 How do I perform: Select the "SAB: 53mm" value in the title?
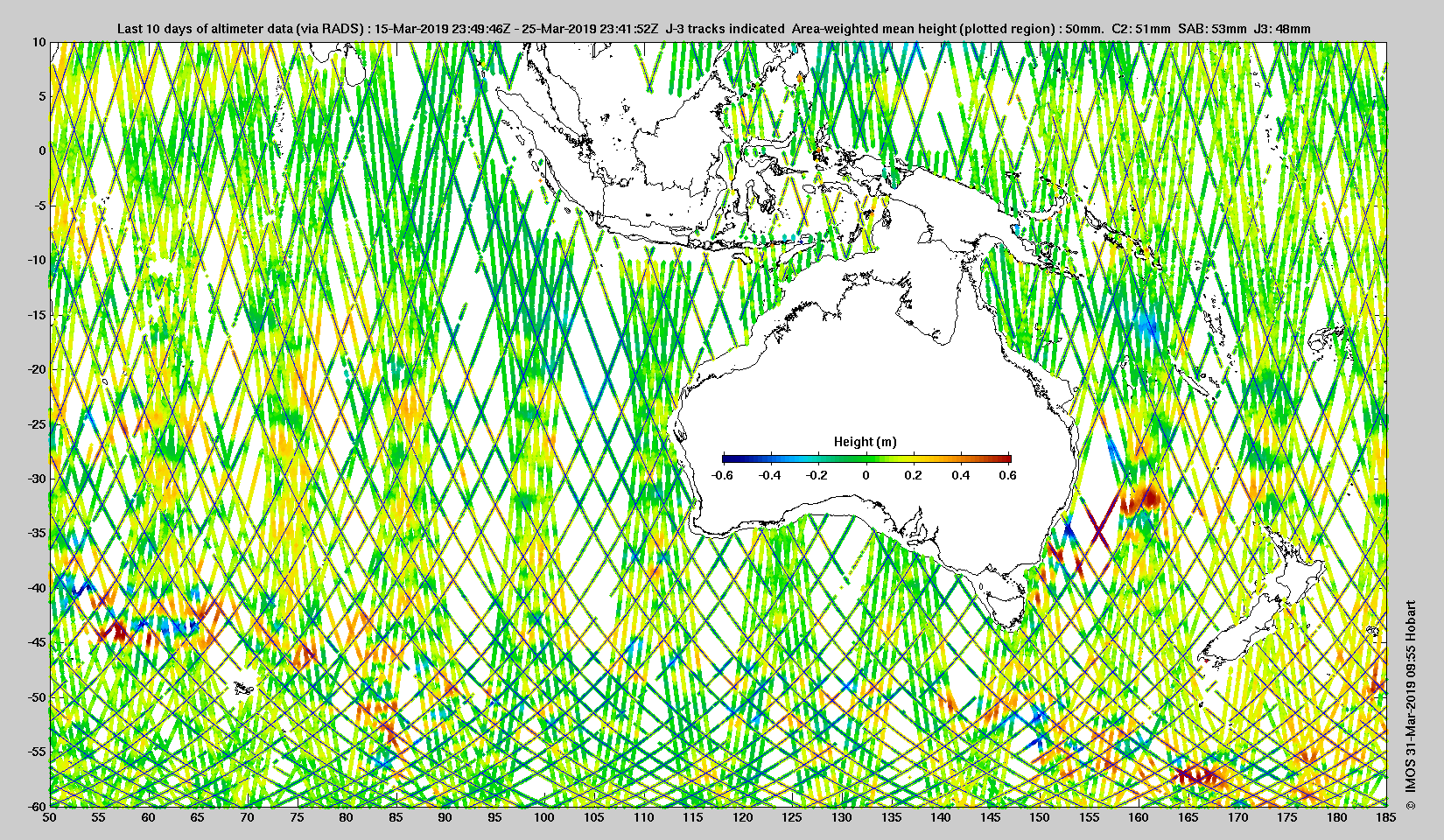(x=1212, y=29)
